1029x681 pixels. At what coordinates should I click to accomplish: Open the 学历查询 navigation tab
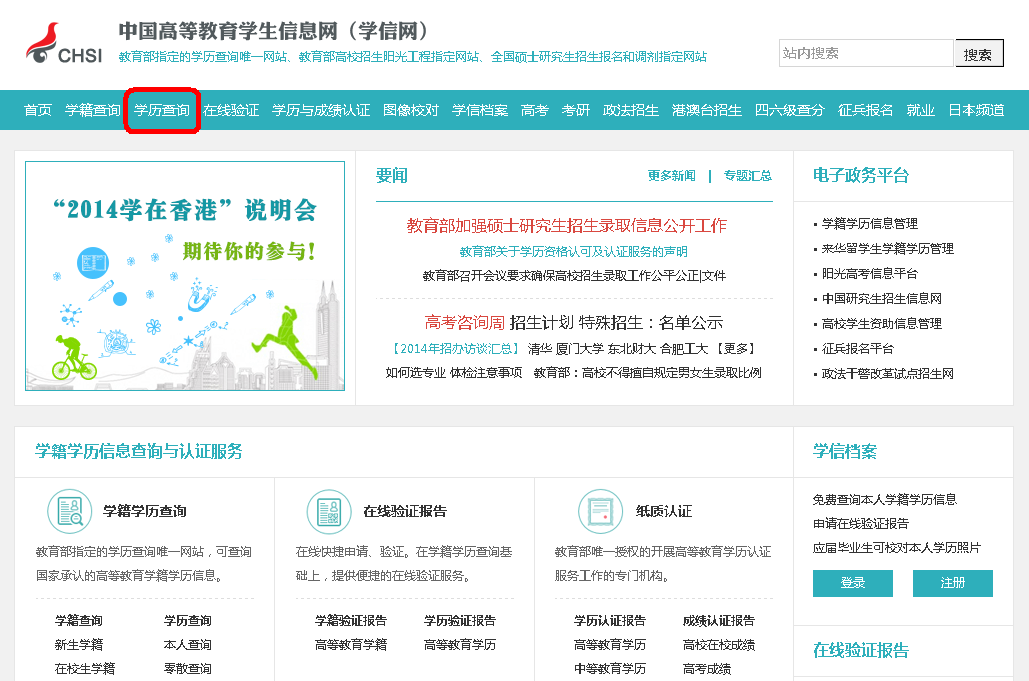coord(162,110)
